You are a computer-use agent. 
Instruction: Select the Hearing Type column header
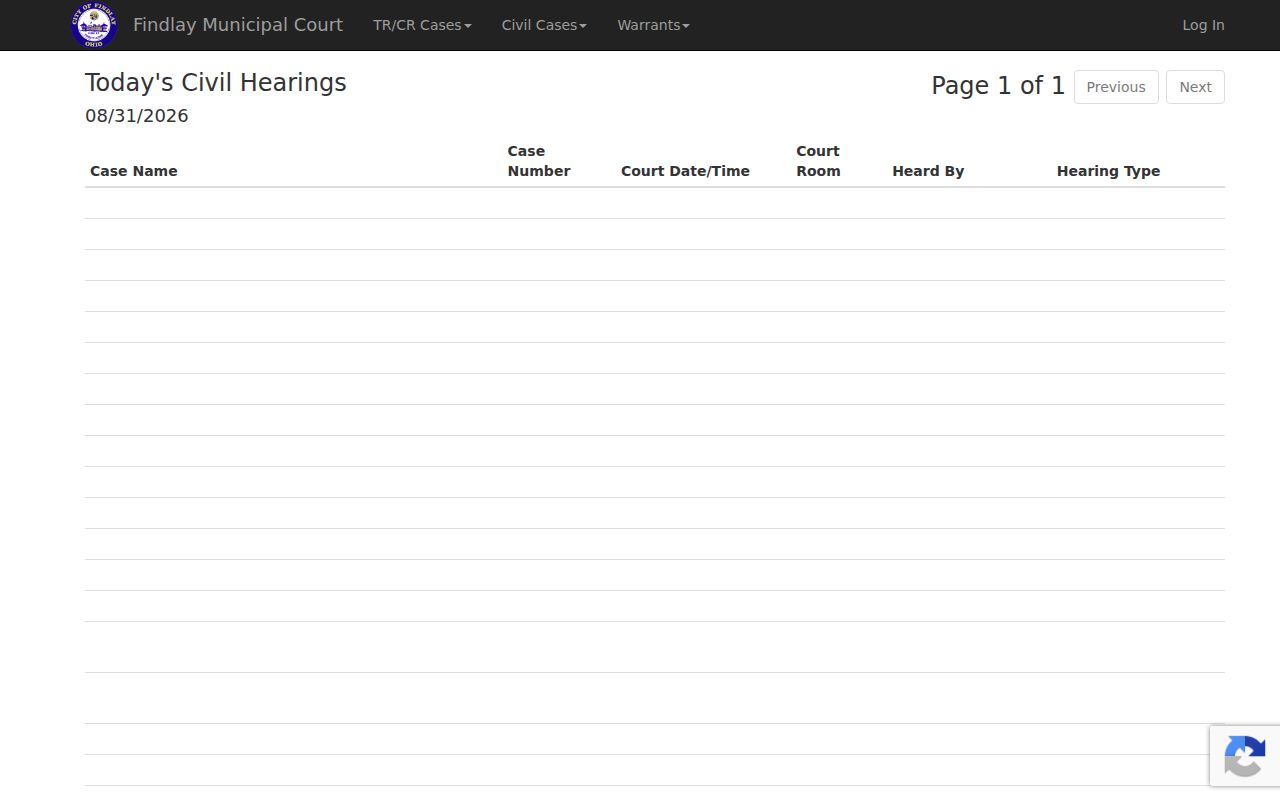1108,171
